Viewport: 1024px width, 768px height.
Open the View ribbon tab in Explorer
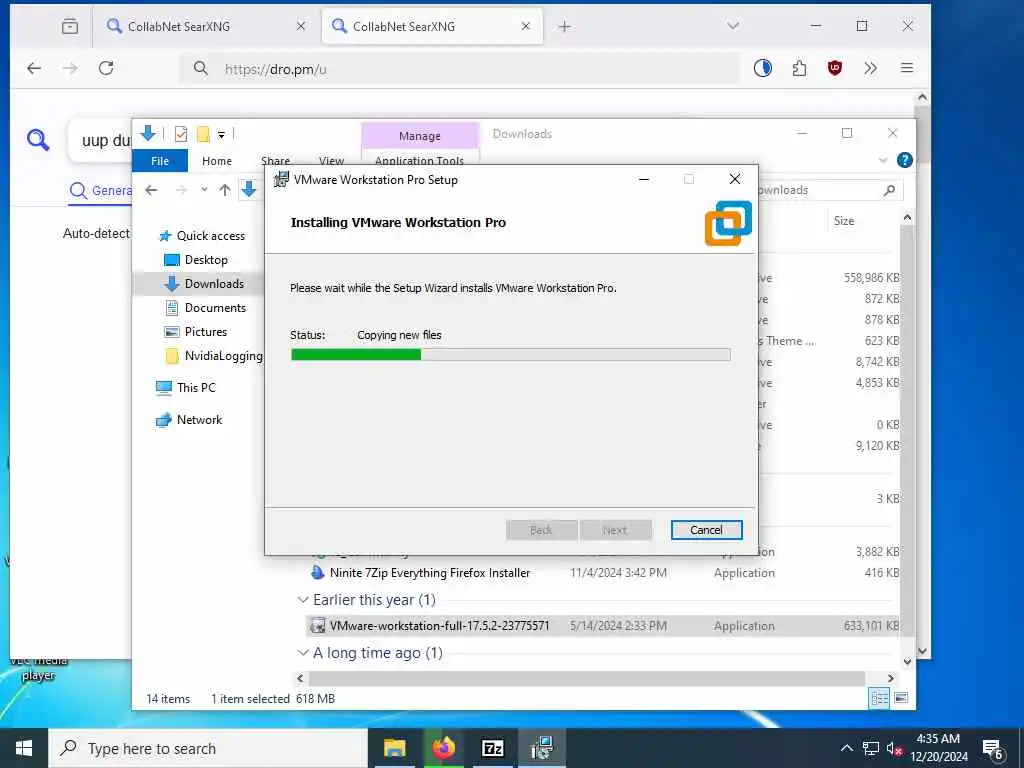coord(331,161)
